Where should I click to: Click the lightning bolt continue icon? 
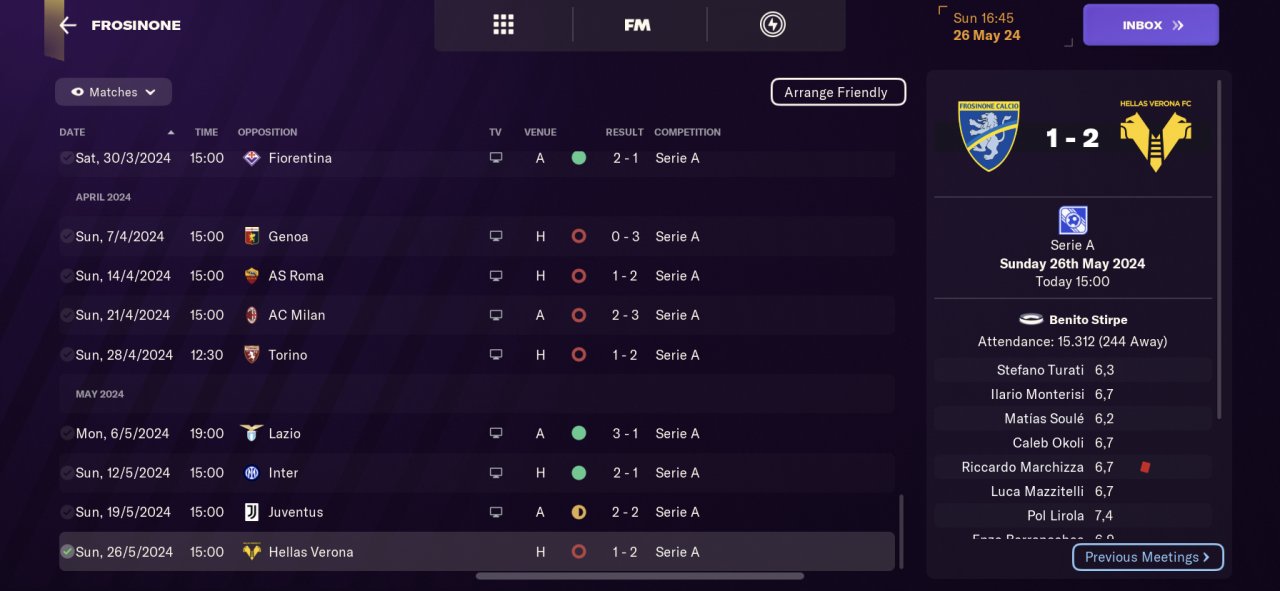772,25
